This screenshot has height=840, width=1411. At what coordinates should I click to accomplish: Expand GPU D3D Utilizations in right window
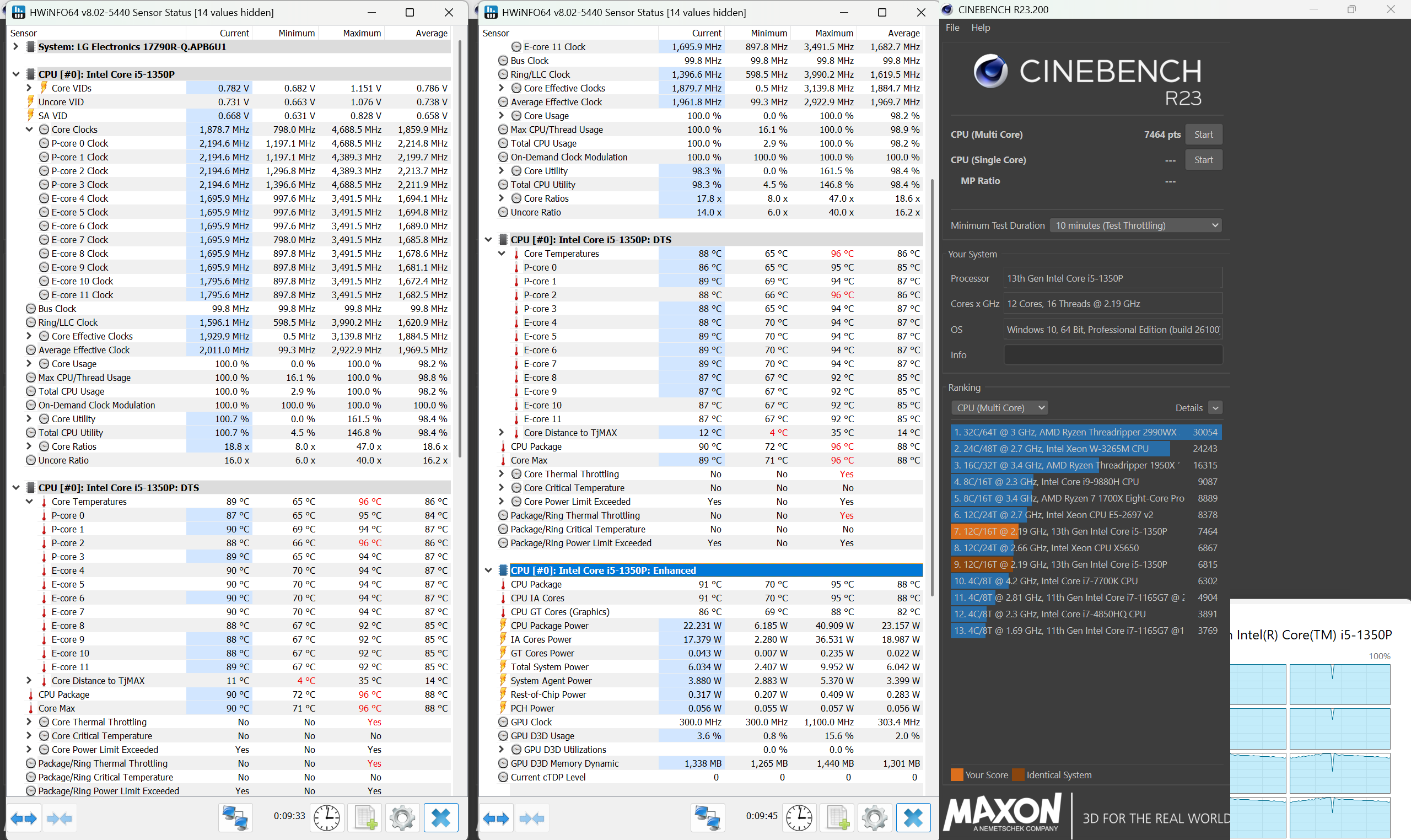coord(501,749)
